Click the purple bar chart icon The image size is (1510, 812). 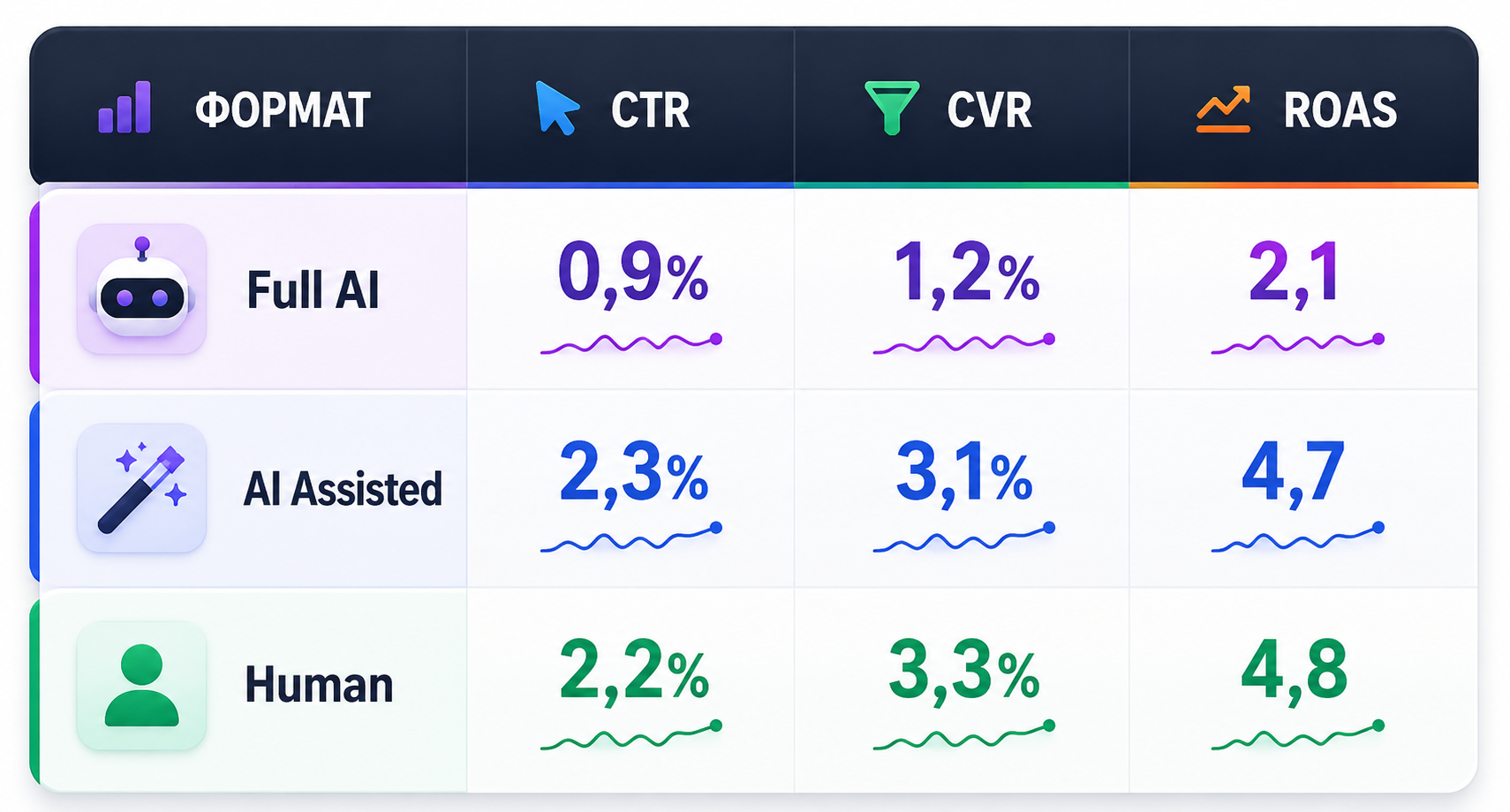tap(125, 108)
